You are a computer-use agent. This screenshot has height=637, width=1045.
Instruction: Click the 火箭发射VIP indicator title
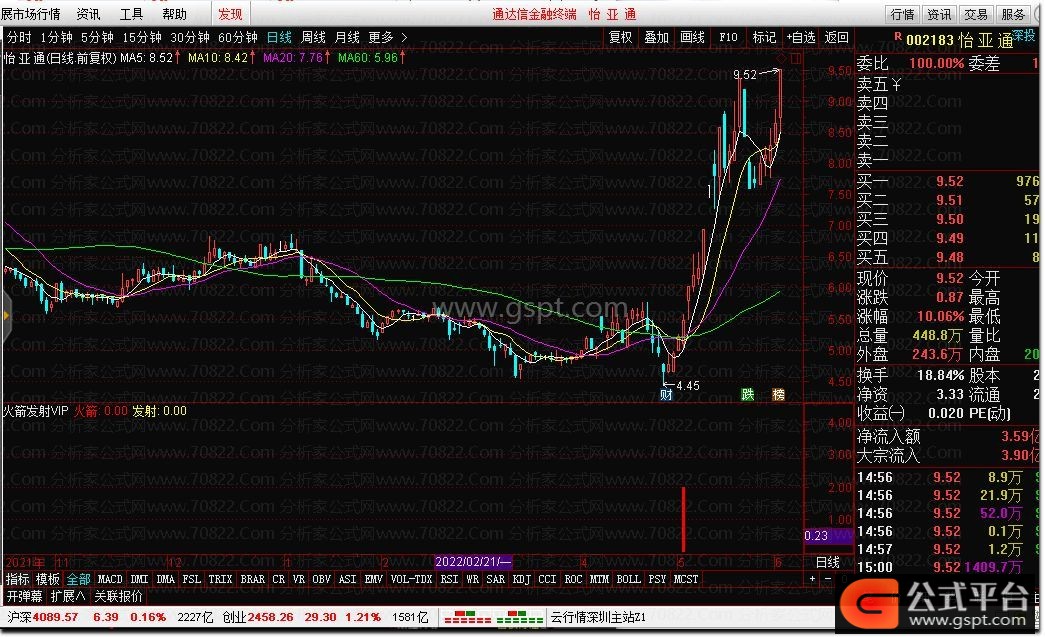[x=35, y=411]
